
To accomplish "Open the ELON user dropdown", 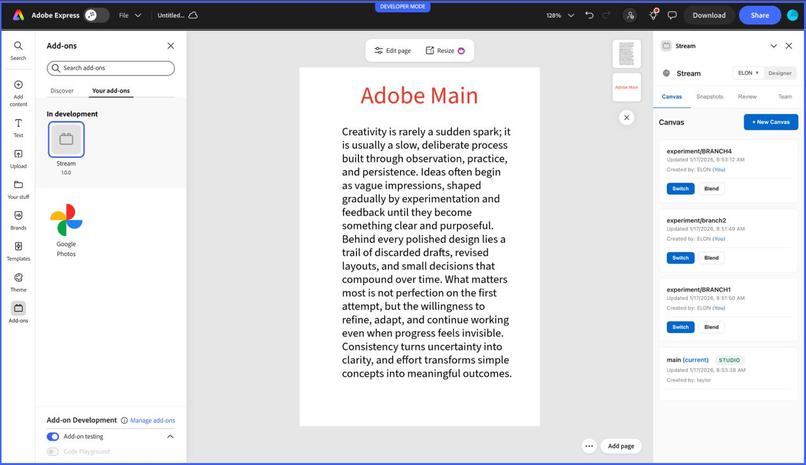I will click(x=748, y=73).
